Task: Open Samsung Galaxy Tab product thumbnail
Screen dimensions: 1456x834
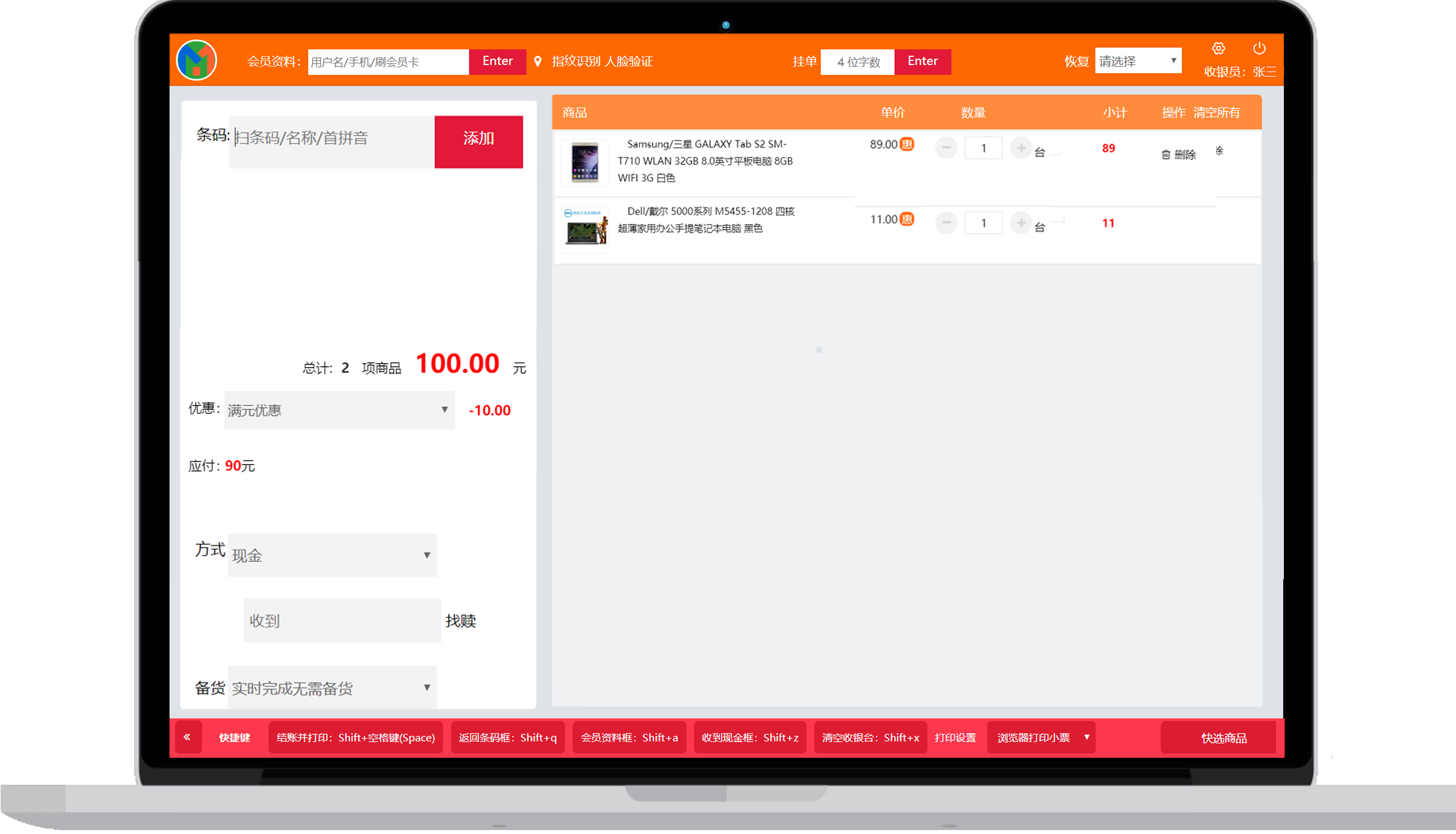Action: [x=585, y=162]
